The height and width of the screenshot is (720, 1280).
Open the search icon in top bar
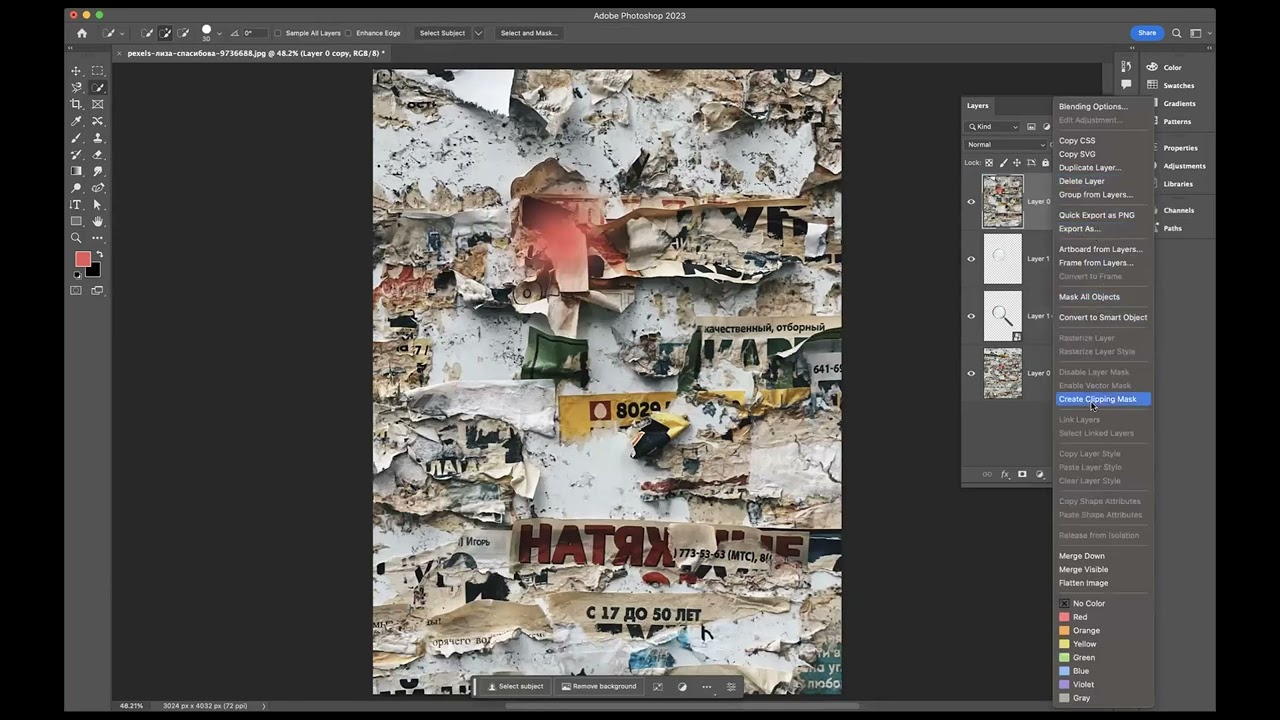click(x=1177, y=33)
